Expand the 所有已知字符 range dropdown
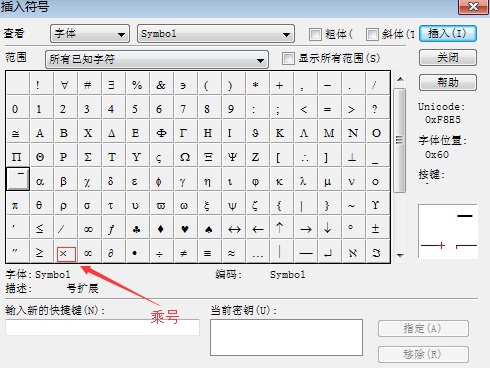 pyautogui.click(x=157, y=59)
